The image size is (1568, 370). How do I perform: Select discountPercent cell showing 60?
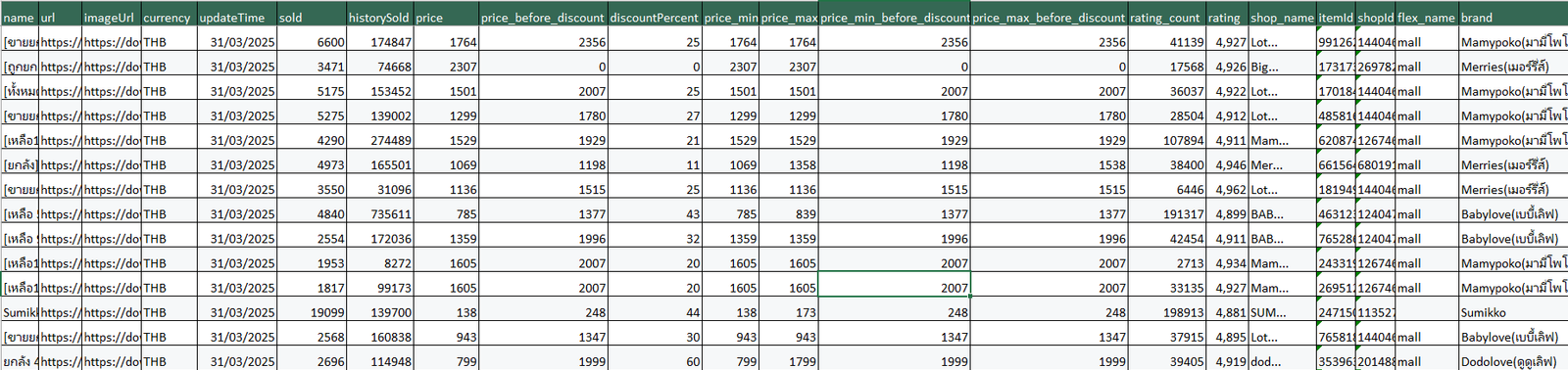655,361
